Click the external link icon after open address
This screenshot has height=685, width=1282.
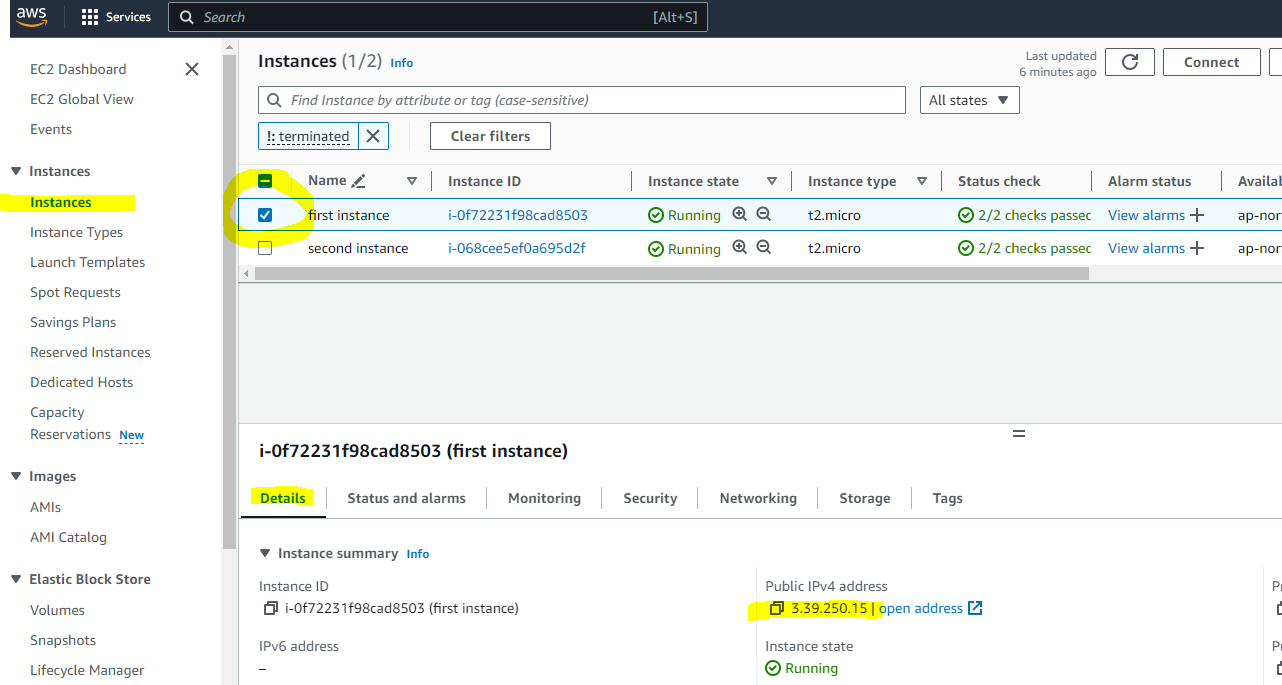pyautogui.click(x=975, y=608)
